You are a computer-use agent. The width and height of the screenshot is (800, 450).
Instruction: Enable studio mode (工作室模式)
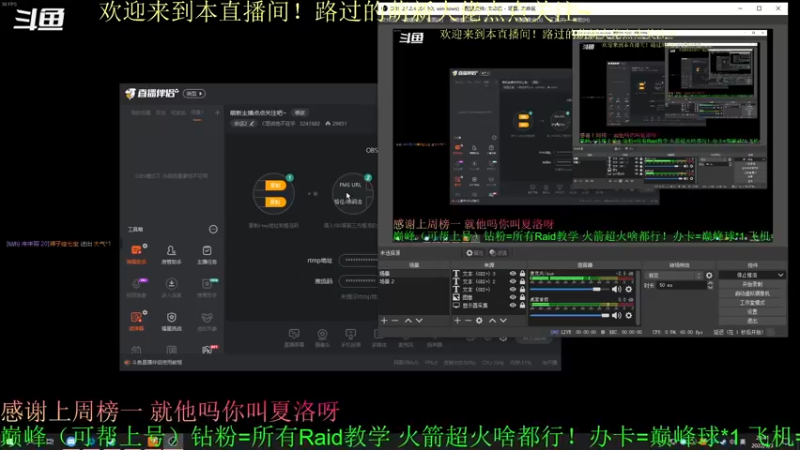(x=752, y=303)
